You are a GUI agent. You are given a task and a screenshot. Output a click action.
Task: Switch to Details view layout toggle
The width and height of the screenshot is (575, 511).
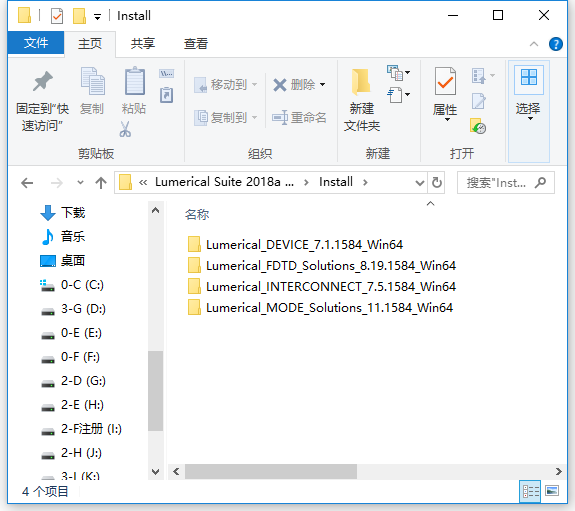(x=530, y=491)
